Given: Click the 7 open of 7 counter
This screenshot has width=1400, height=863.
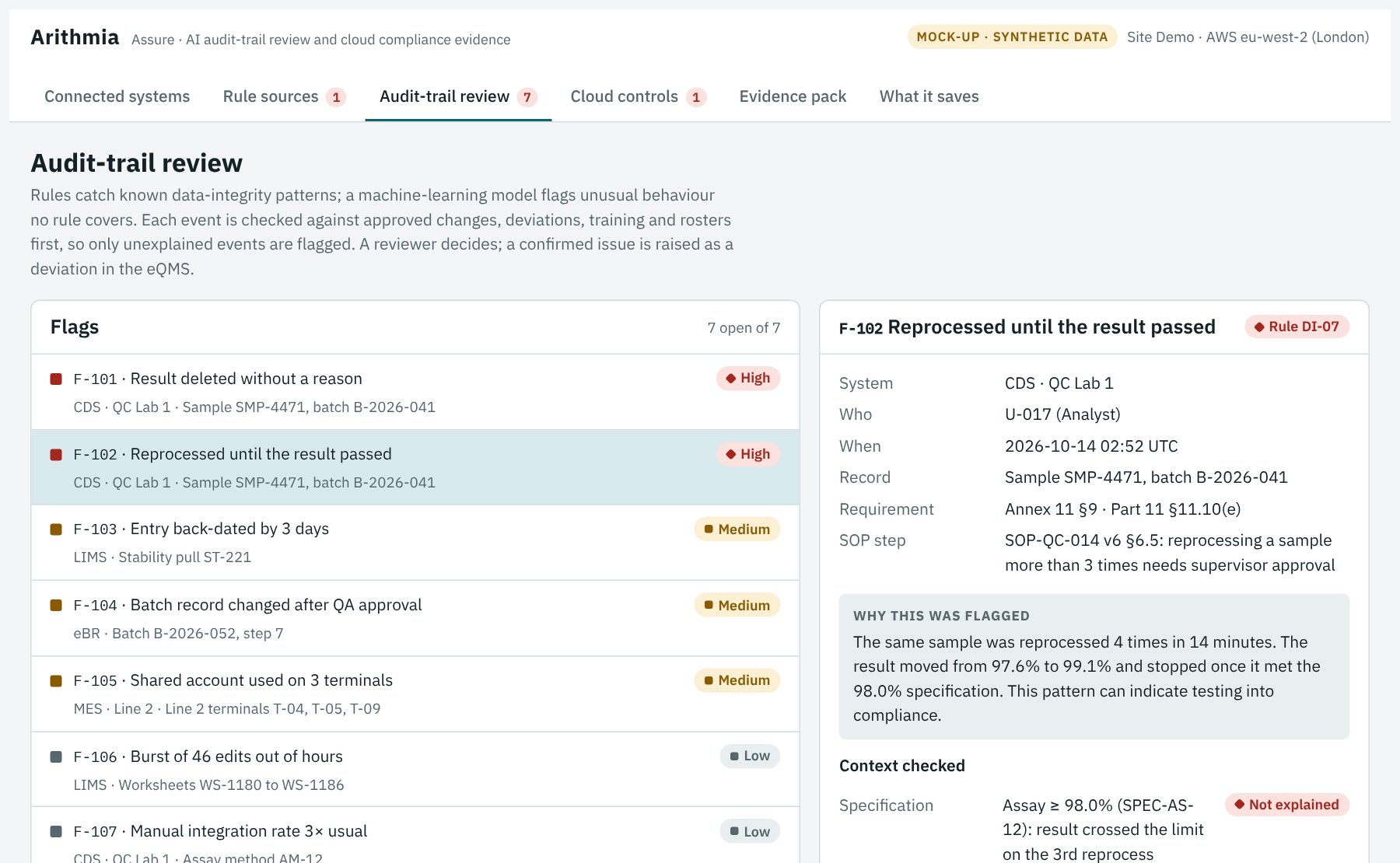Looking at the screenshot, I should 744,328.
